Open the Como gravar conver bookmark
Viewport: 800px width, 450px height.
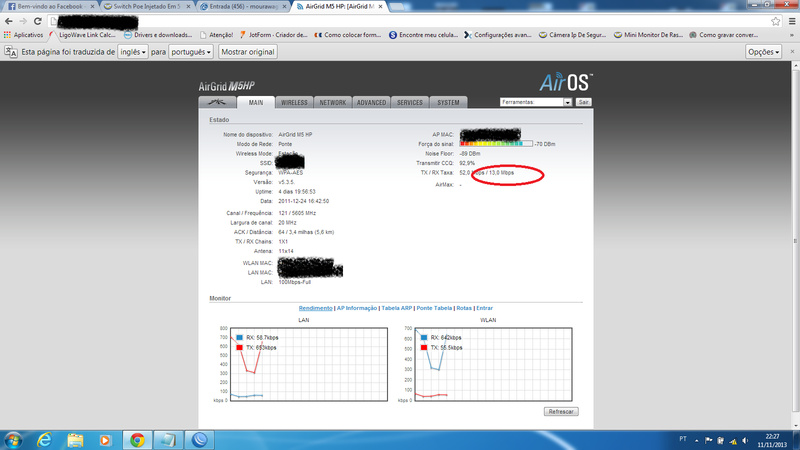[723, 35]
